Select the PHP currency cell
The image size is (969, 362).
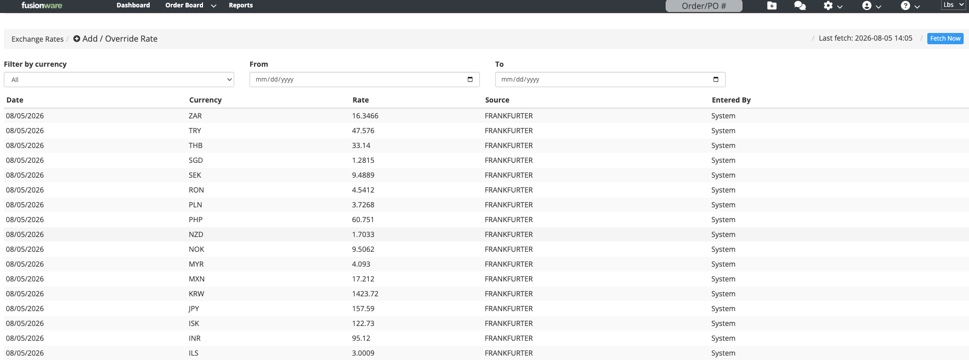tap(195, 220)
